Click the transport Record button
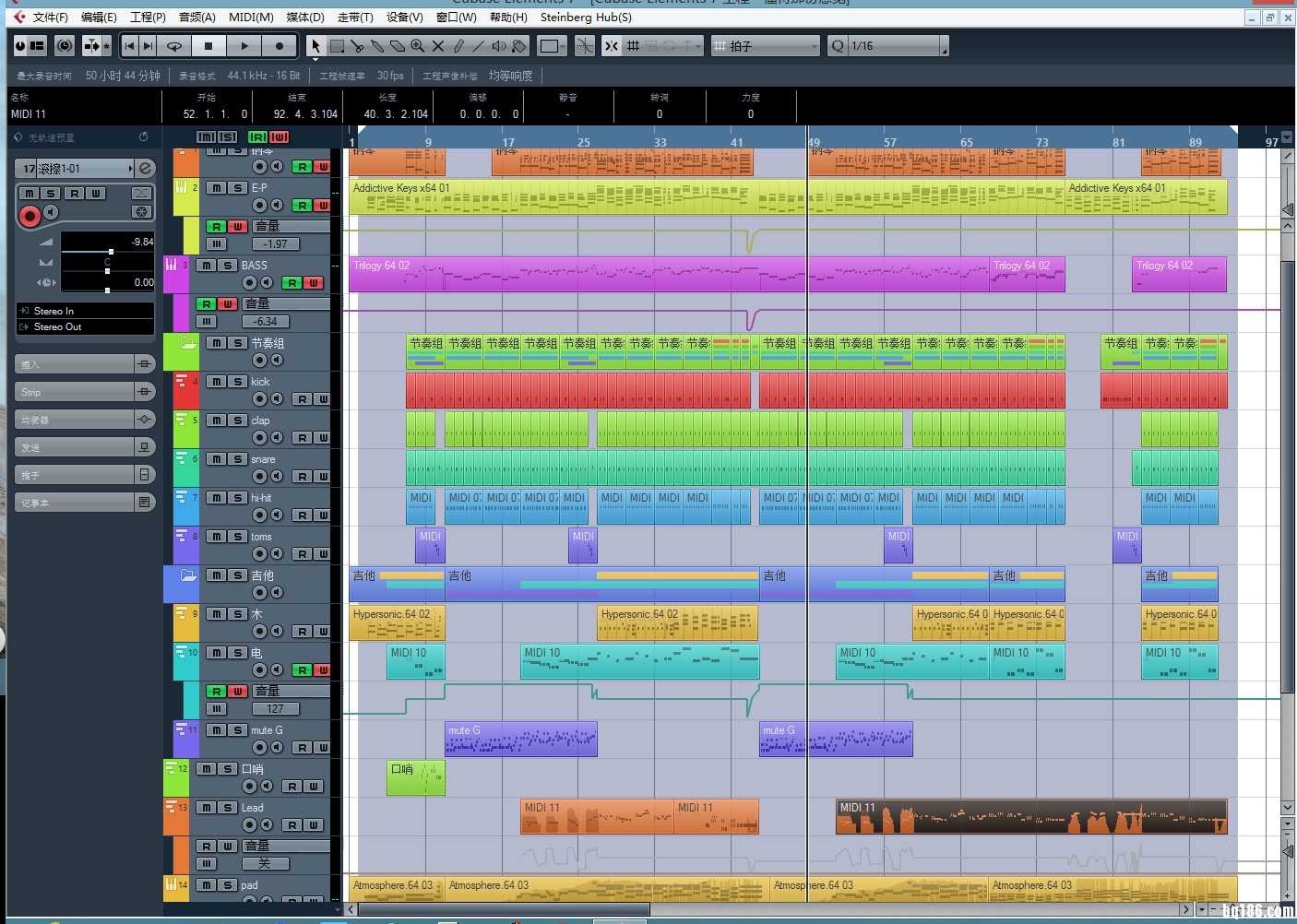This screenshot has height=924, width=1297. (279, 45)
